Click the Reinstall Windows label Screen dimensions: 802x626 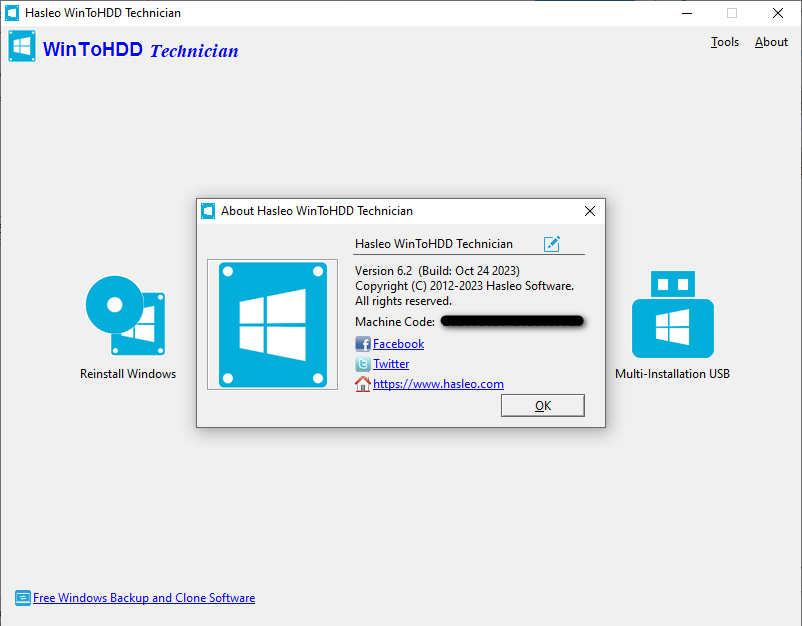(x=128, y=374)
